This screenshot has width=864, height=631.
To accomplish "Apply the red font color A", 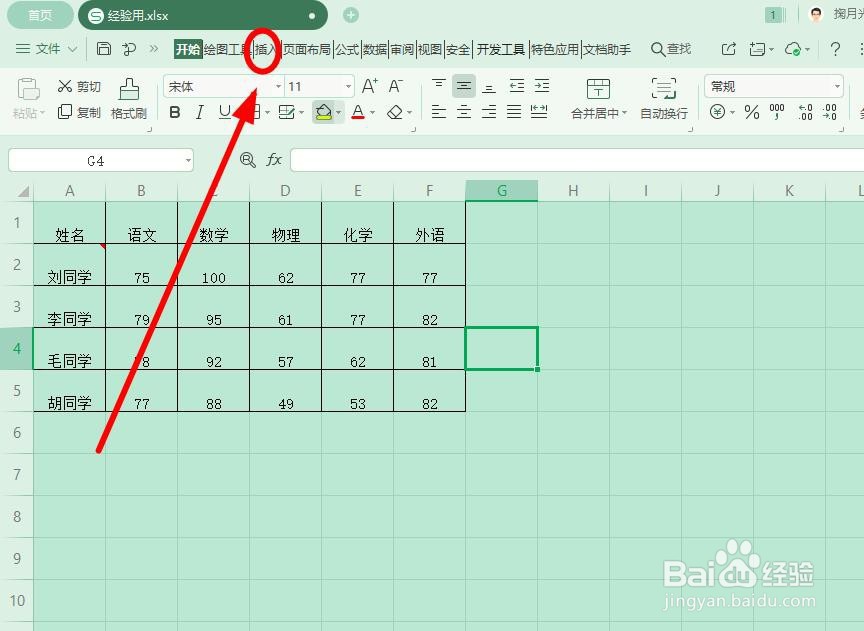I will point(358,112).
